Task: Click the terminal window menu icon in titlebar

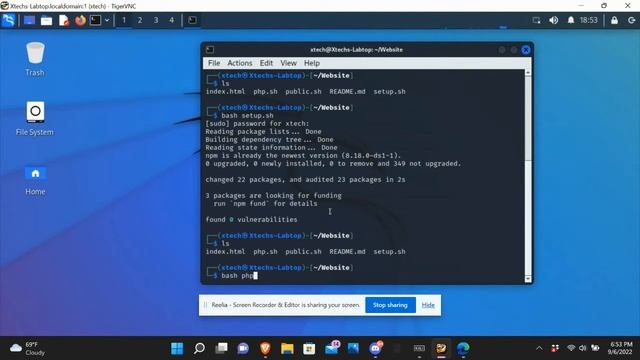Action: (210, 49)
